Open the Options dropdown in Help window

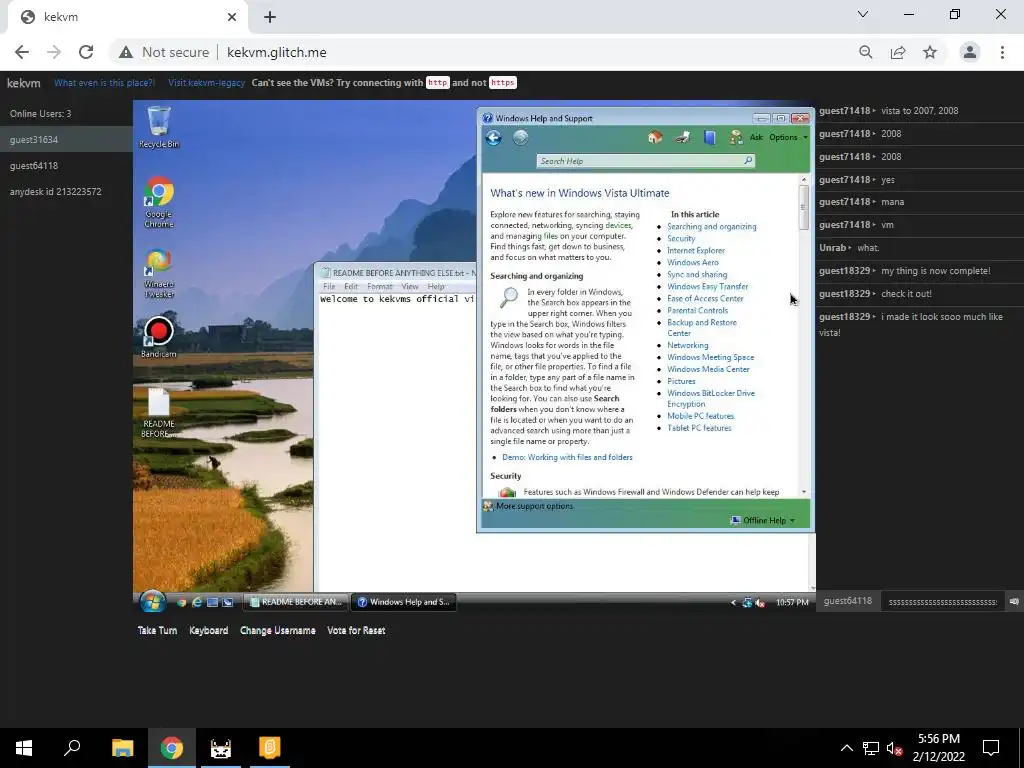coord(788,137)
